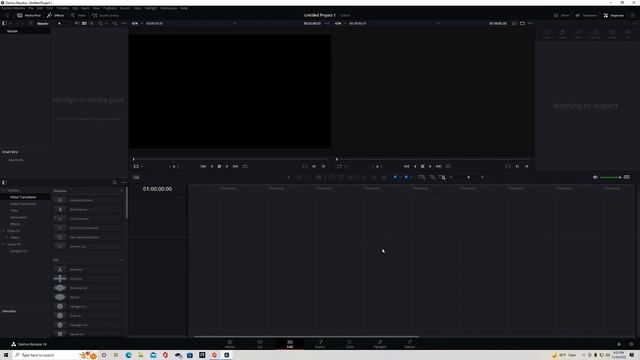Open timeline view options icon

pos(136,177)
